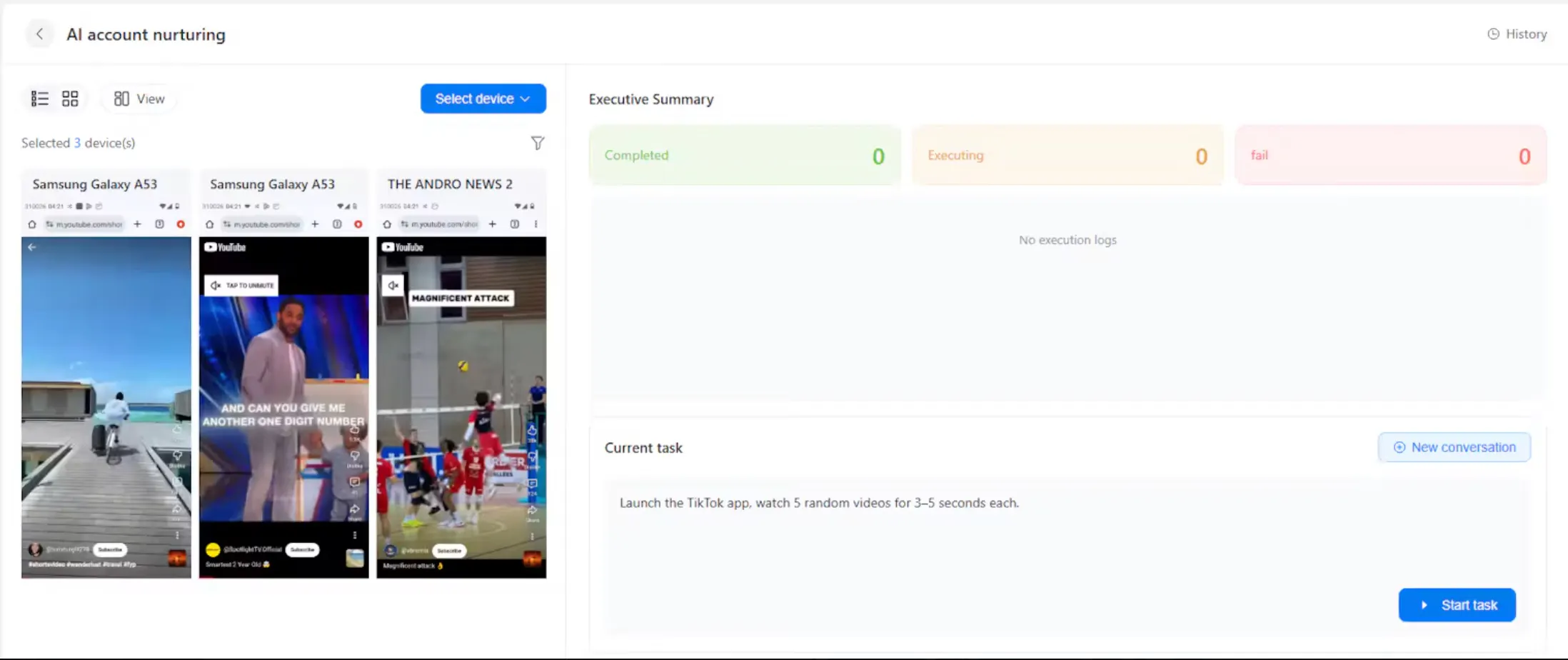Click into the Current task text field

point(1067,556)
